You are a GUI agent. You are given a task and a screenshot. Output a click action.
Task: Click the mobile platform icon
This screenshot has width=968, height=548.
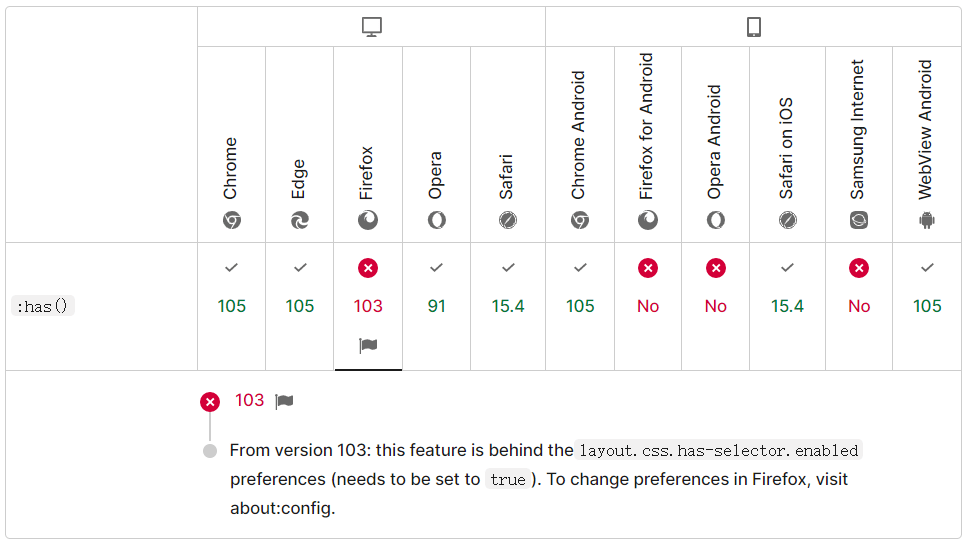(754, 27)
